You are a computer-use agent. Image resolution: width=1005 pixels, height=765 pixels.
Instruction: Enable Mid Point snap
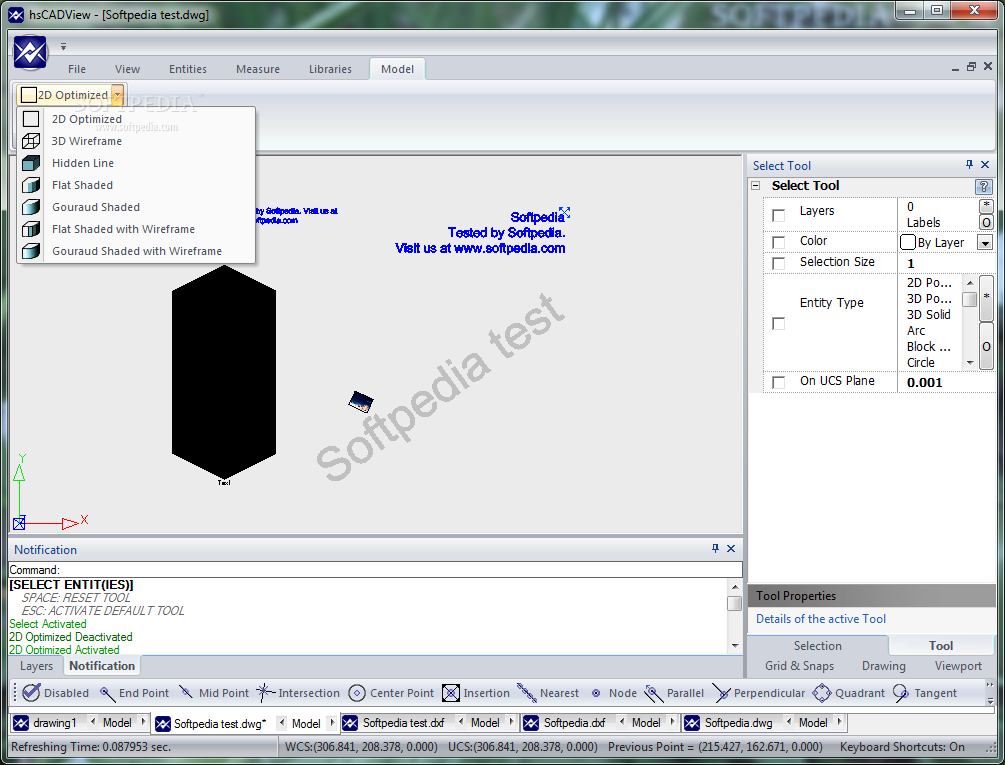[214, 693]
